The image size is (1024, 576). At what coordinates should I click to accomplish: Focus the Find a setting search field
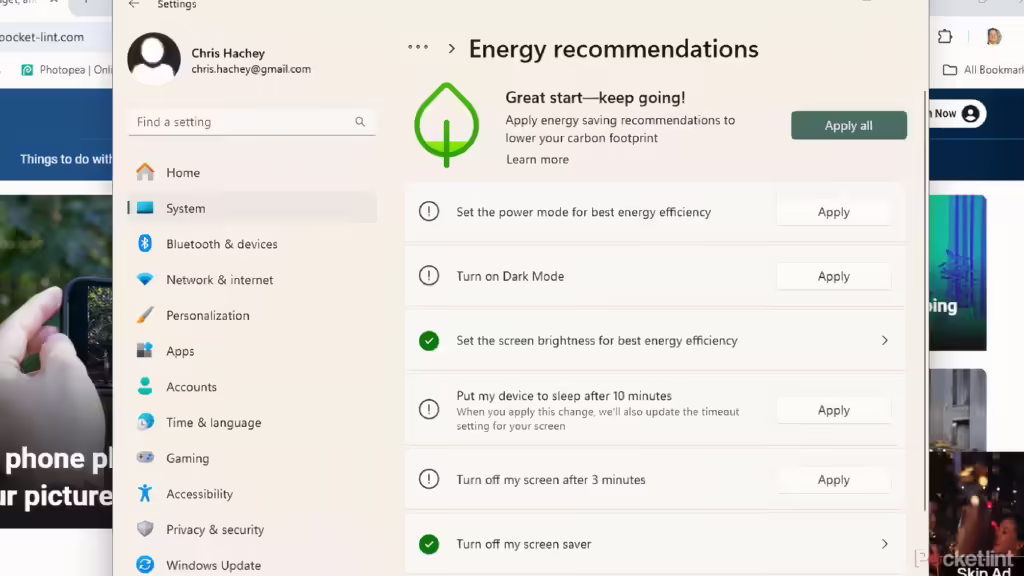coord(251,122)
